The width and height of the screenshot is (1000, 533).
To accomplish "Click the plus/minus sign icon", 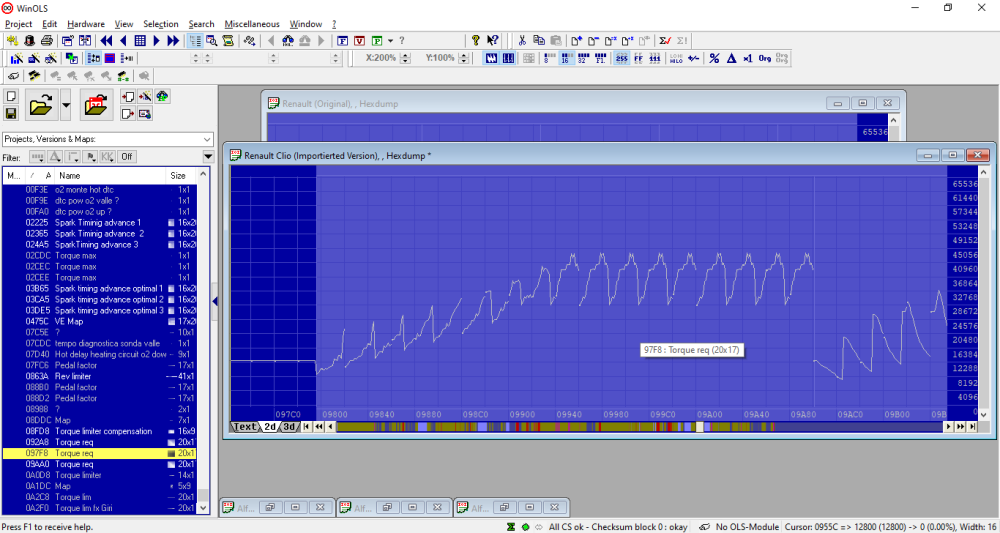I will (x=694, y=58).
